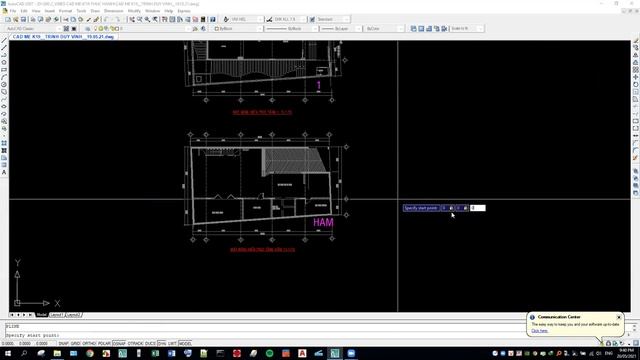Viewport: 640px width, 360px height.
Task: Click the Zoom realtime magnifier icon
Action: [140, 19]
